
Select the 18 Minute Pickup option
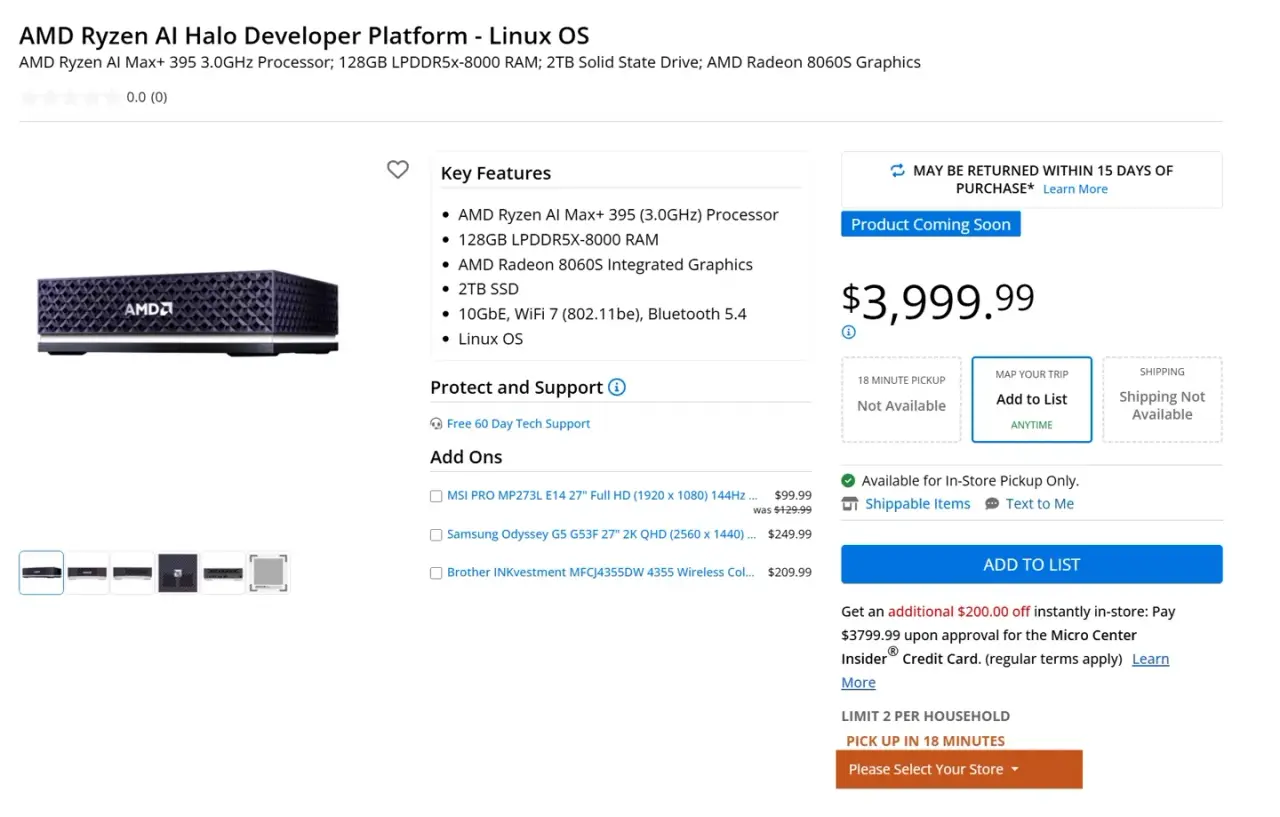pos(901,399)
